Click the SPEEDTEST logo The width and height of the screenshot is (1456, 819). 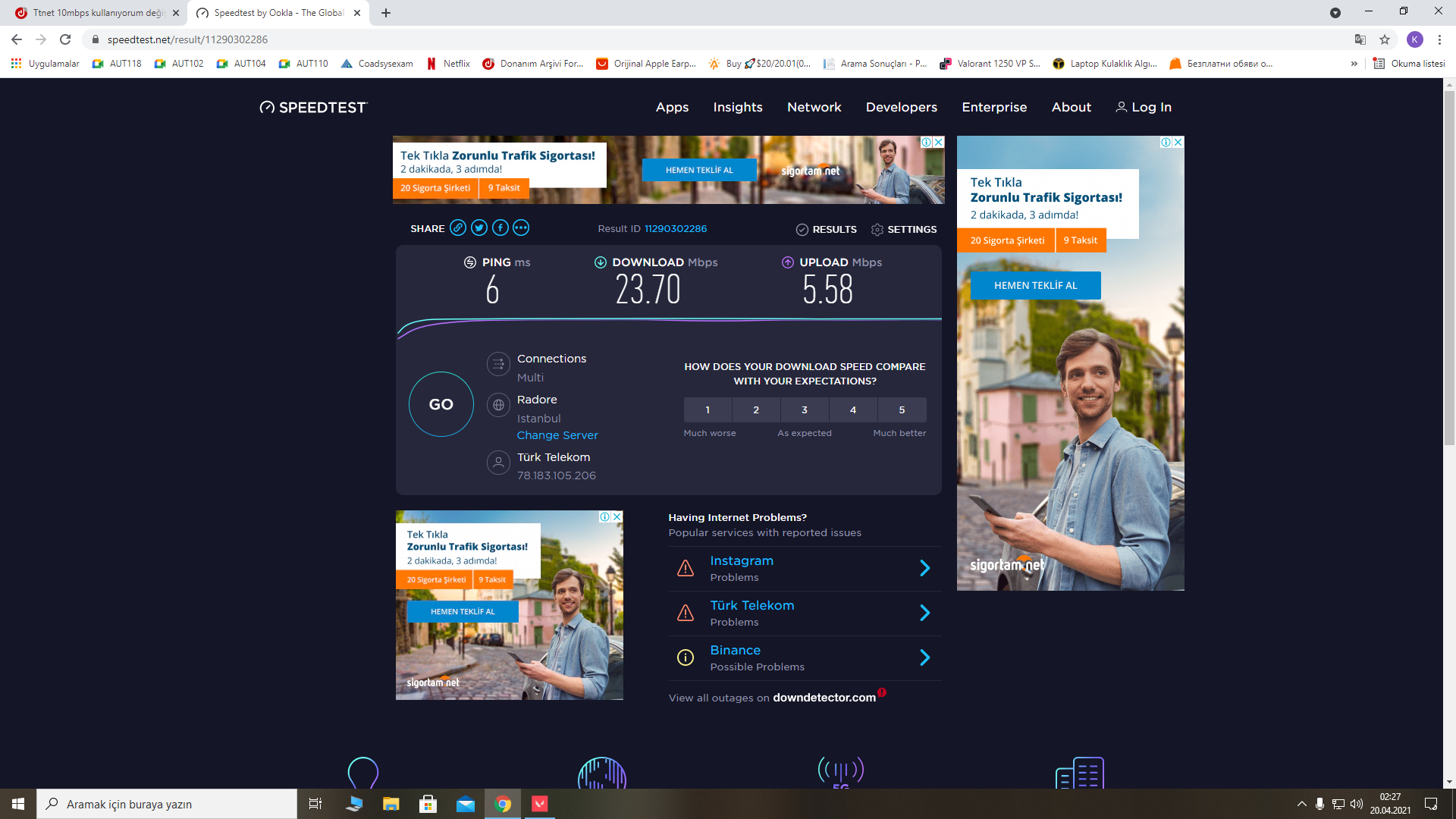tap(313, 107)
